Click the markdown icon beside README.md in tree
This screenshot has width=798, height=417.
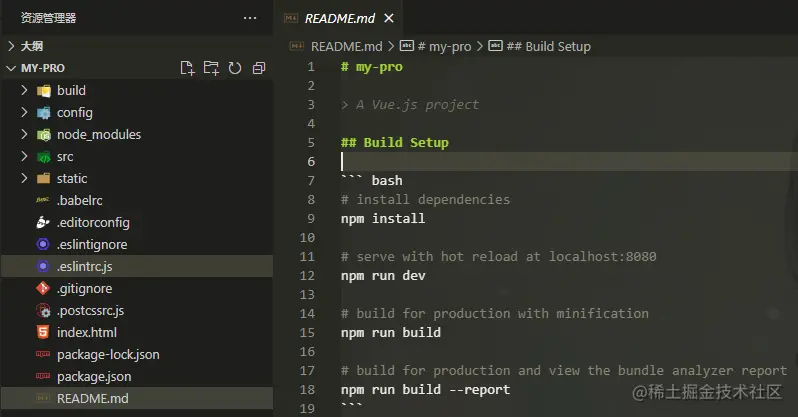(x=43, y=398)
